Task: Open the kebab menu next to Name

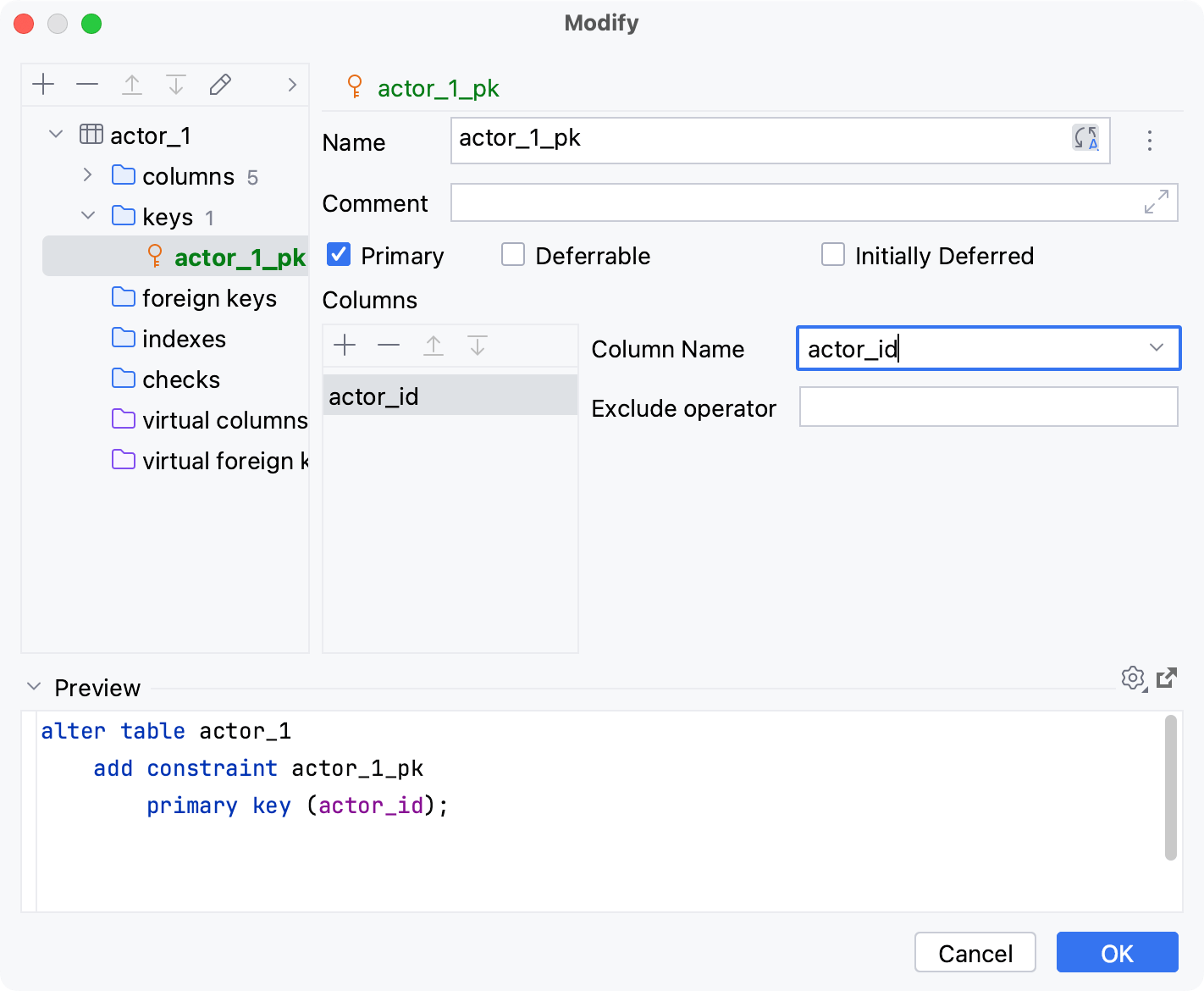Action: [1149, 141]
